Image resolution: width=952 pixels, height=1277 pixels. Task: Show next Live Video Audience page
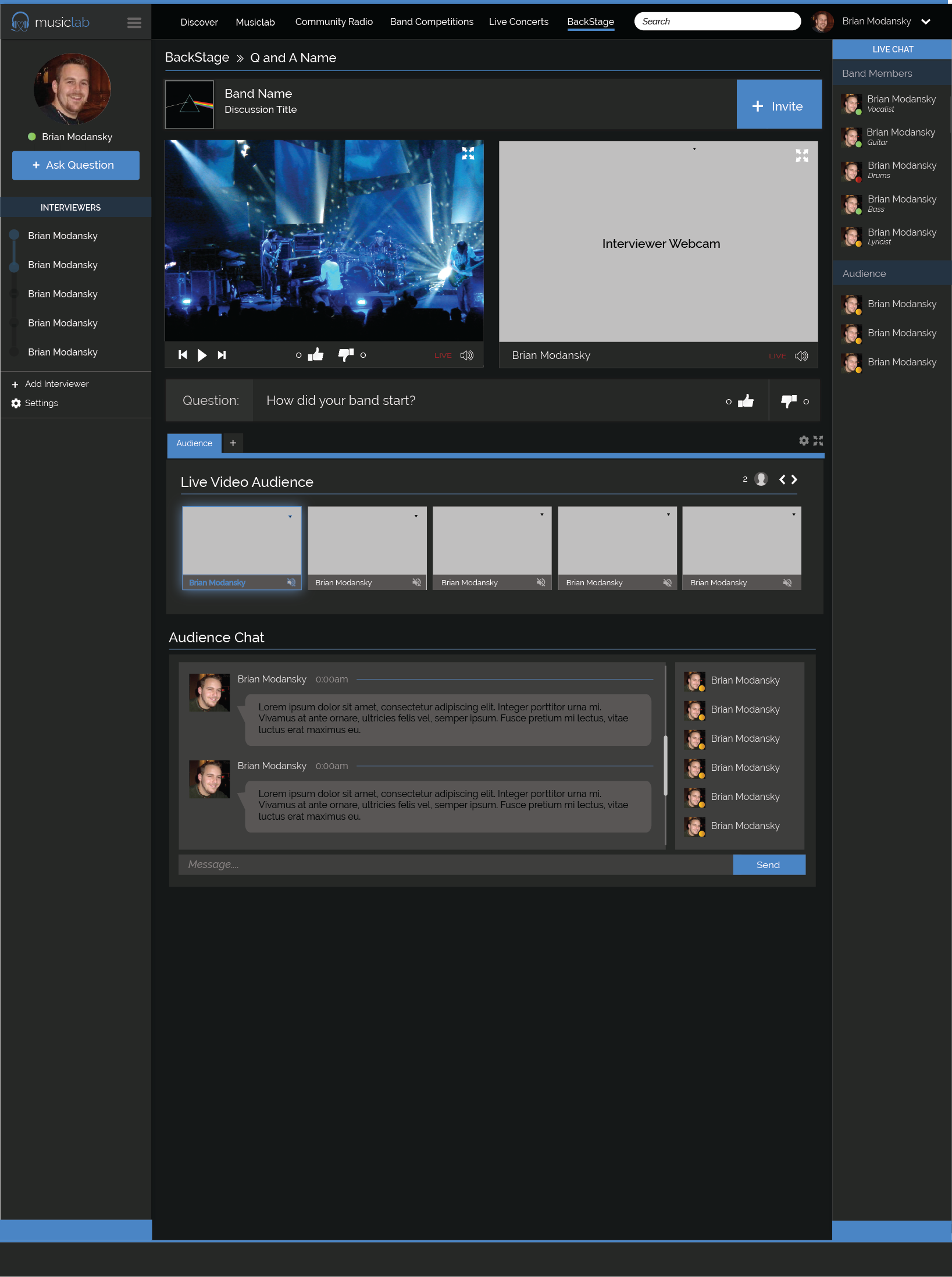(x=794, y=479)
